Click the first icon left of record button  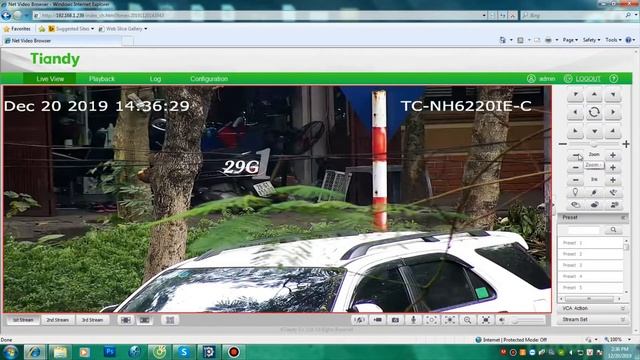coord(359,320)
